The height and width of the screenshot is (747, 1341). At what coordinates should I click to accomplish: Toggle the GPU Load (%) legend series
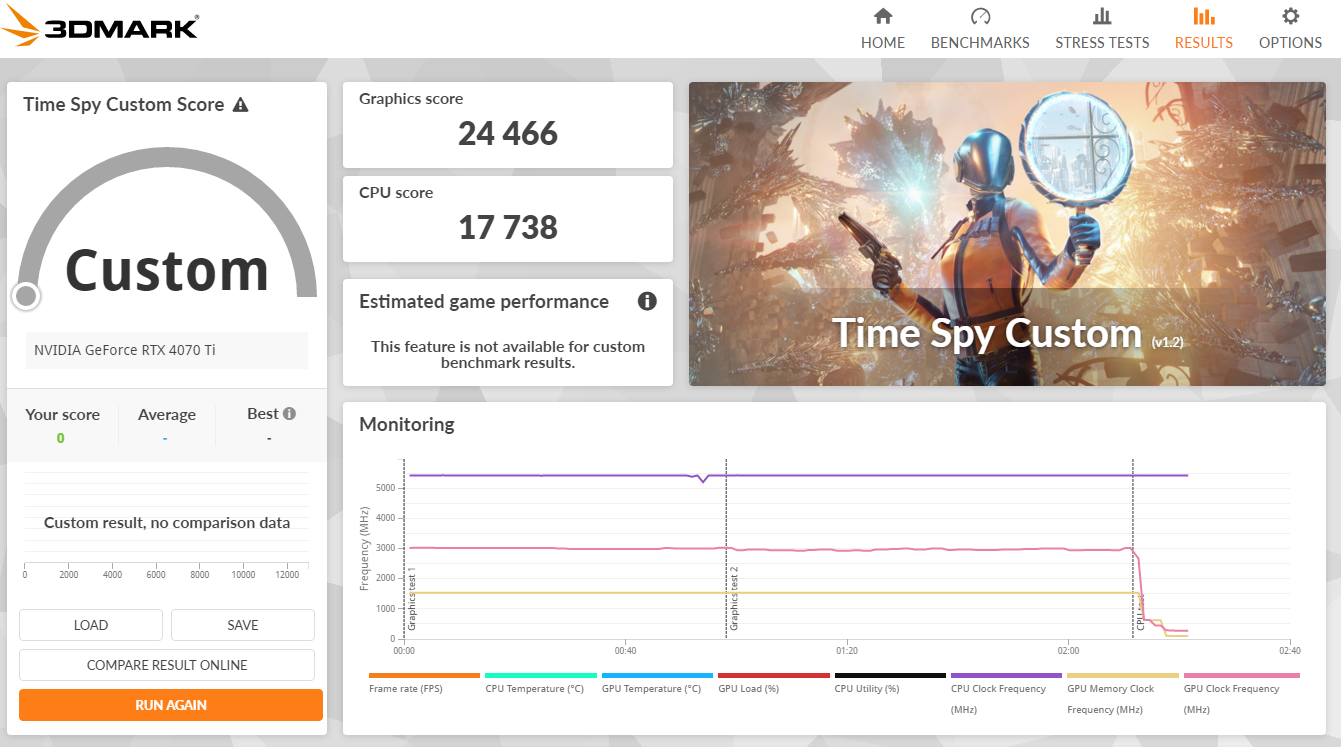752,688
